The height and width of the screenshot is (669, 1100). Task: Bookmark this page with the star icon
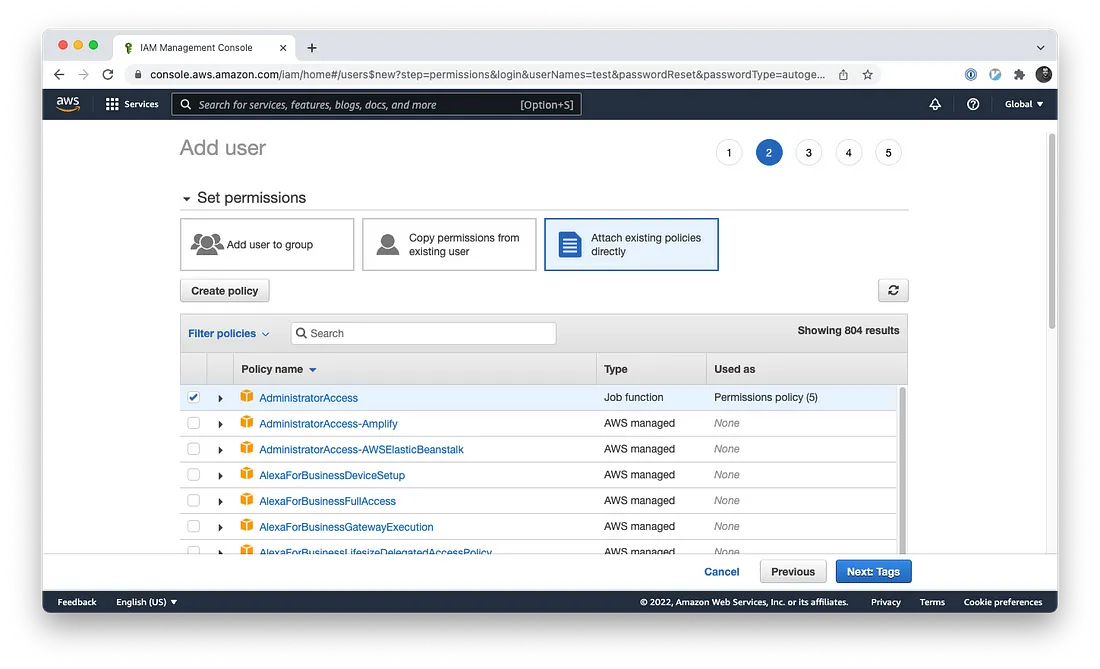[x=868, y=74]
